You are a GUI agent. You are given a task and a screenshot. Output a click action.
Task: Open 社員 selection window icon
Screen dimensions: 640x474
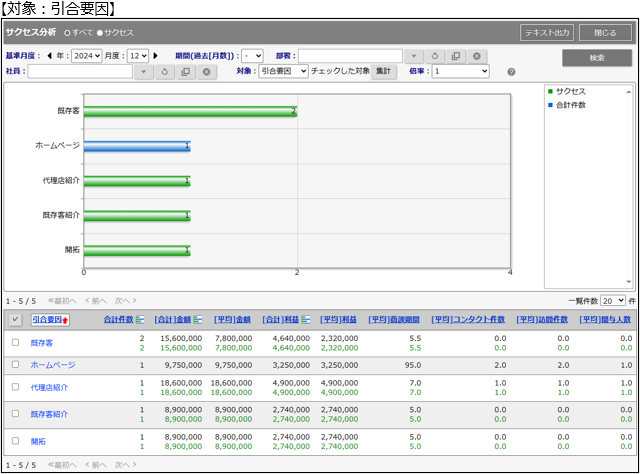186,72
